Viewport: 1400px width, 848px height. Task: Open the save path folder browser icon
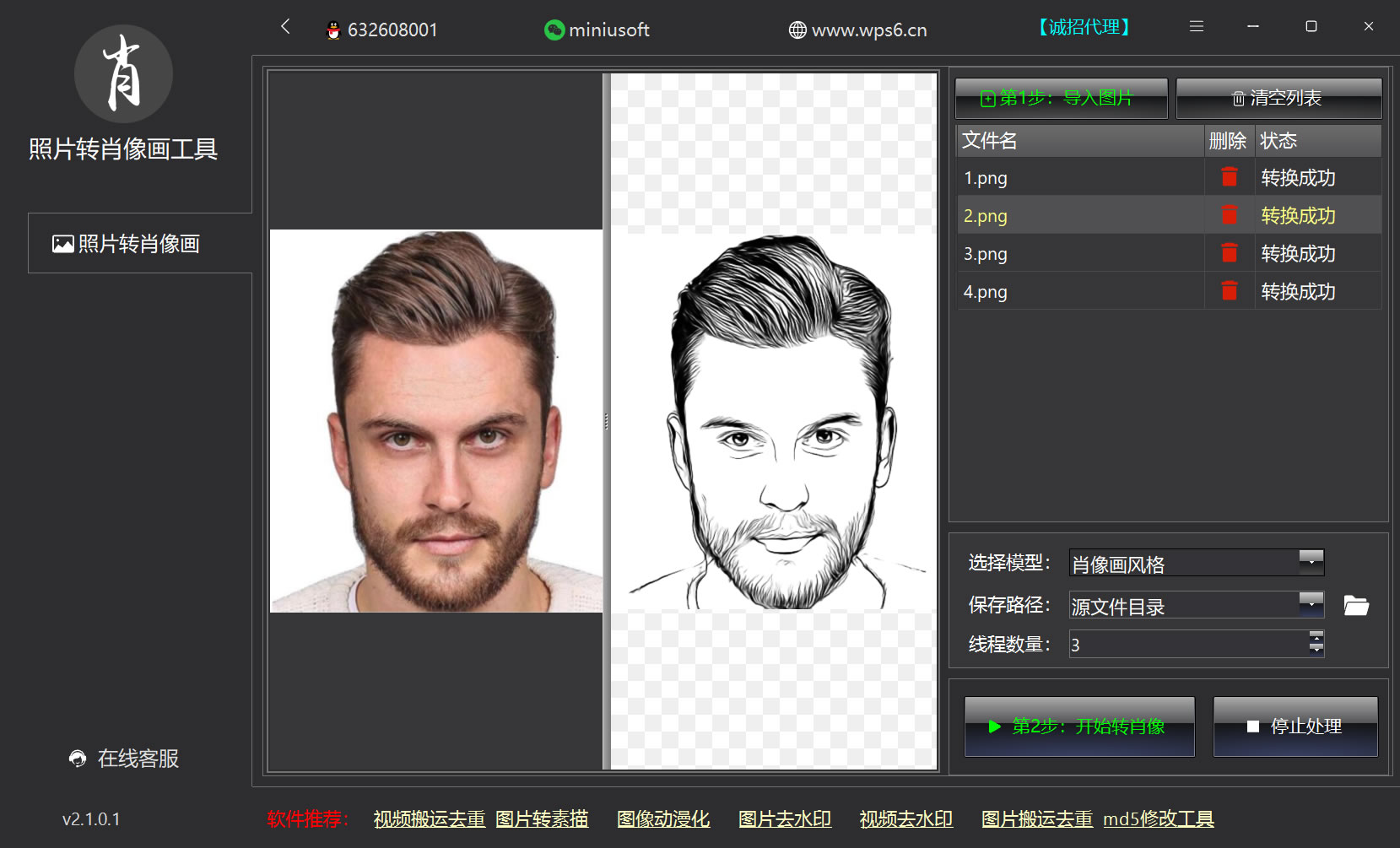[1355, 606]
